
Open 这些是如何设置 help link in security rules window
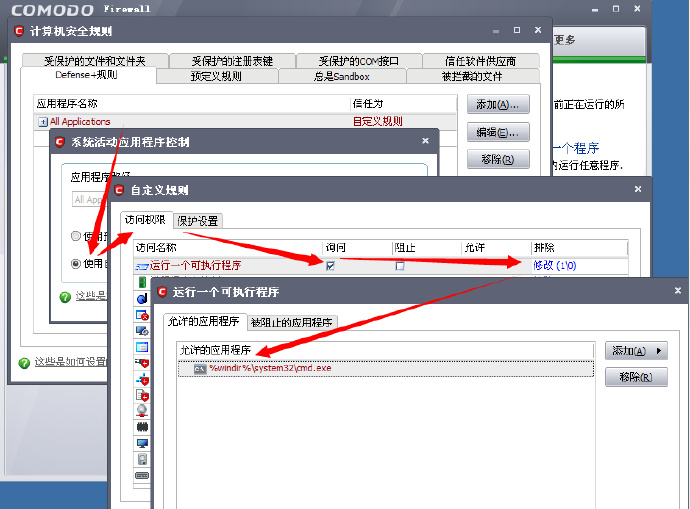click(x=71, y=362)
